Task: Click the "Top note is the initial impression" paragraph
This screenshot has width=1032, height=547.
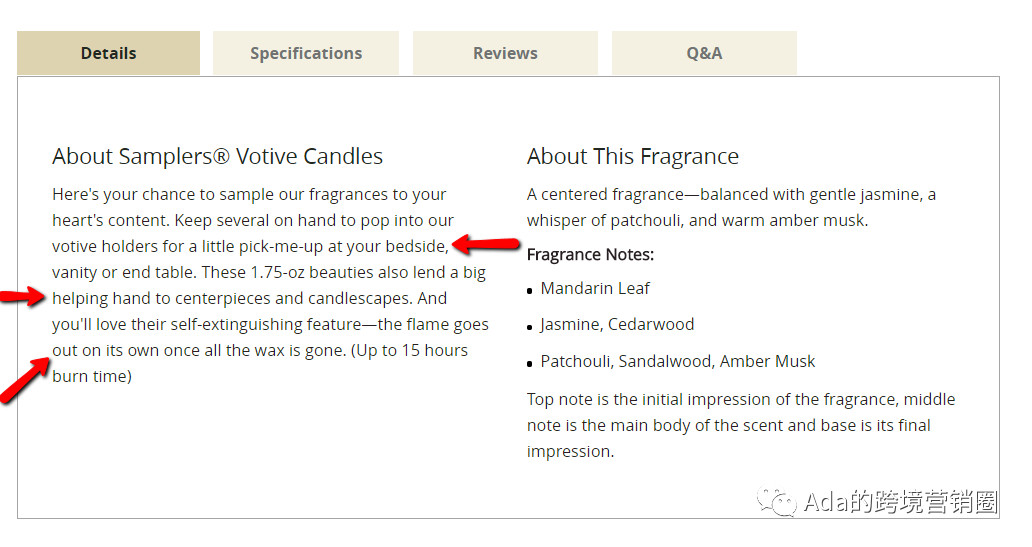Action: coord(741,425)
